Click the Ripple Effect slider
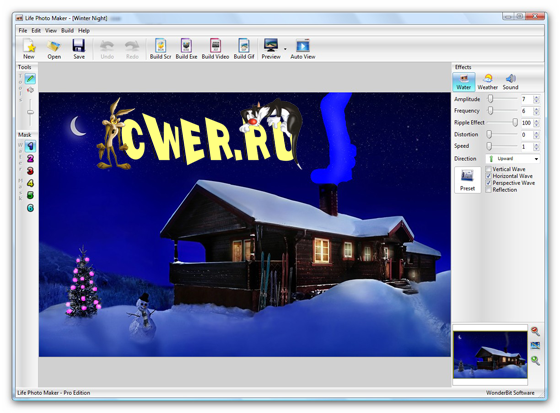Screen dimensions: 560x413 (x=502, y=123)
